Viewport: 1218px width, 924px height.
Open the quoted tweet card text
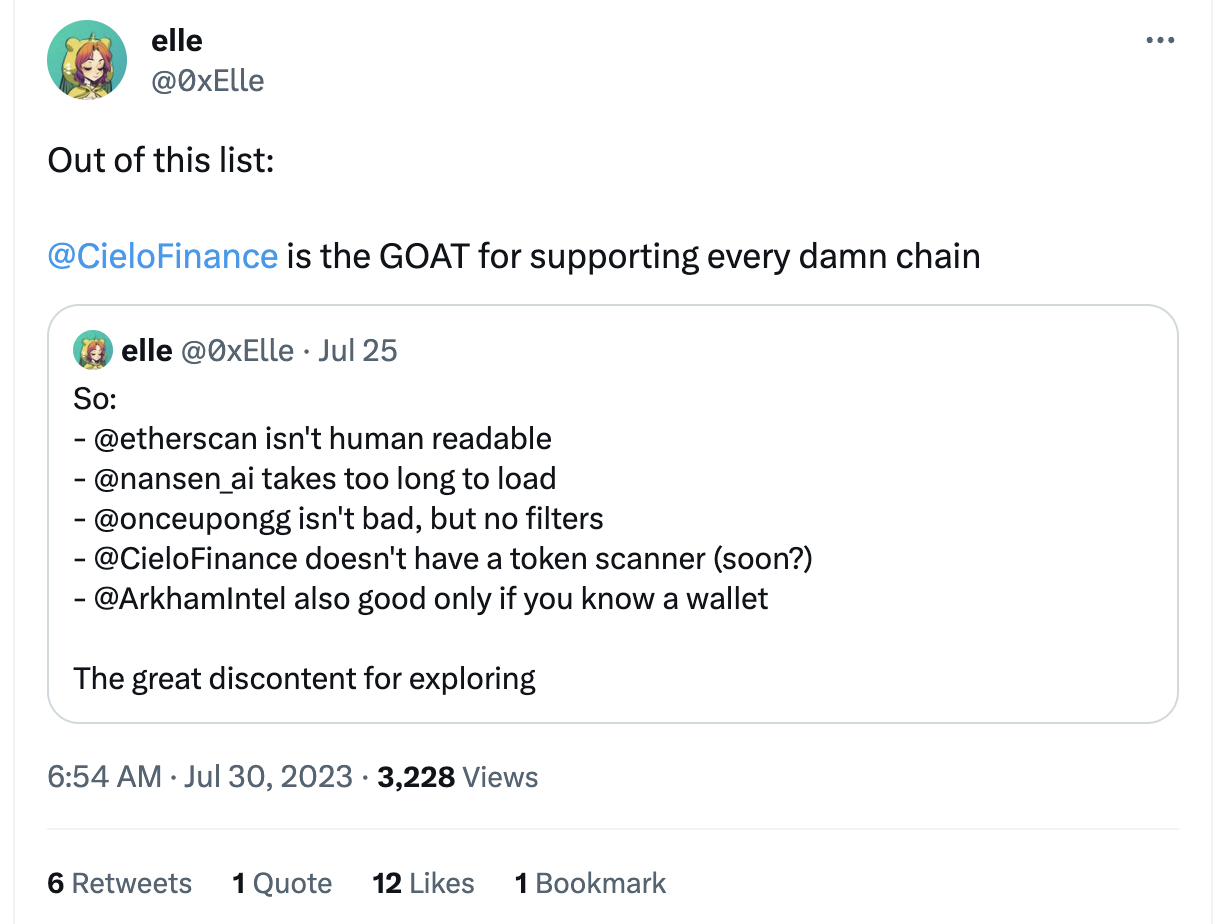pyautogui.click(x=612, y=540)
